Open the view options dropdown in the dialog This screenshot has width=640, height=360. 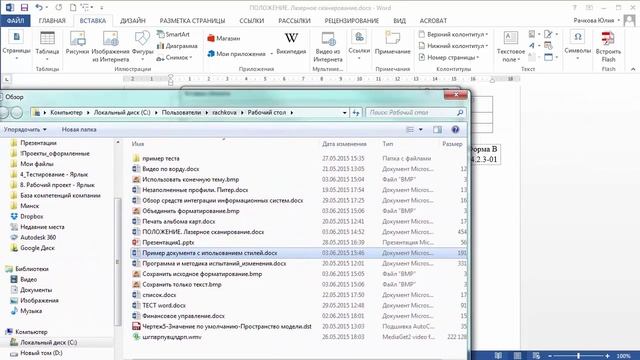pos(421,129)
